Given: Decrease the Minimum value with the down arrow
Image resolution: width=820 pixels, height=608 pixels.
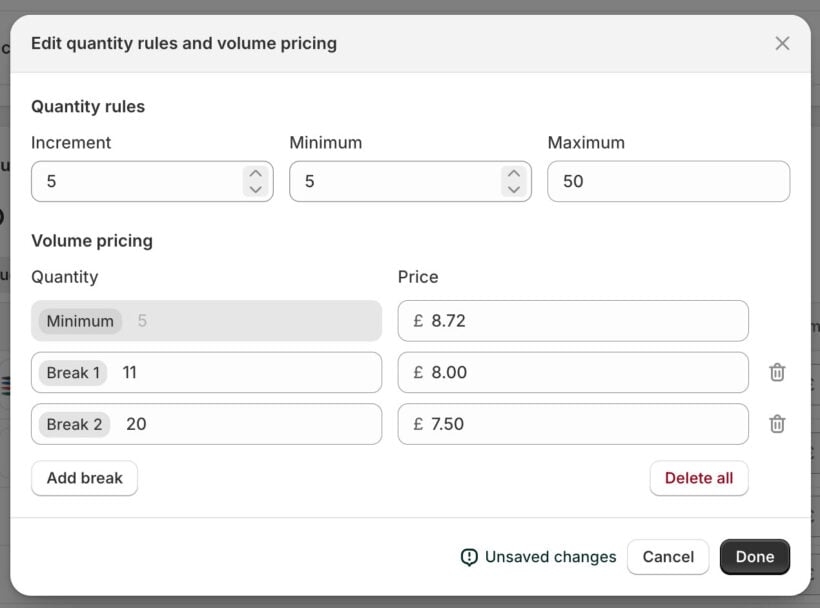Looking at the screenshot, I should (514, 189).
